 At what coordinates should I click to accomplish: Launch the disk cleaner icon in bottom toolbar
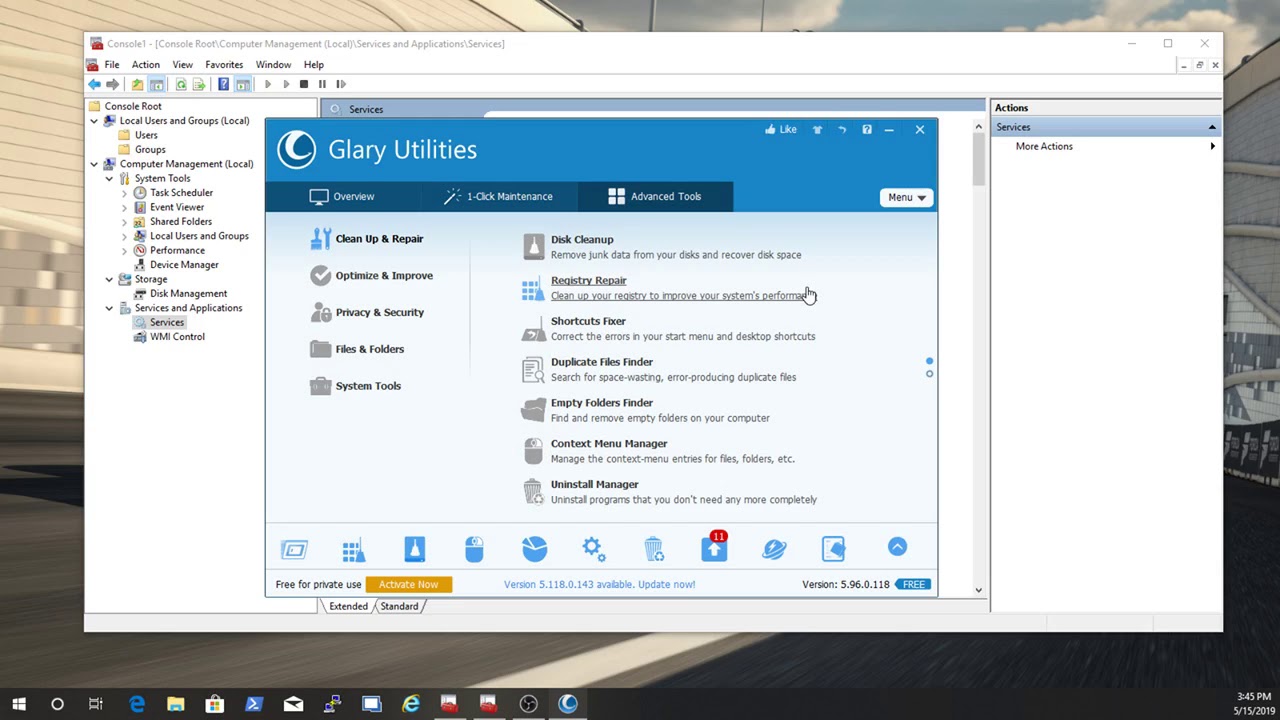pos(414,548)
